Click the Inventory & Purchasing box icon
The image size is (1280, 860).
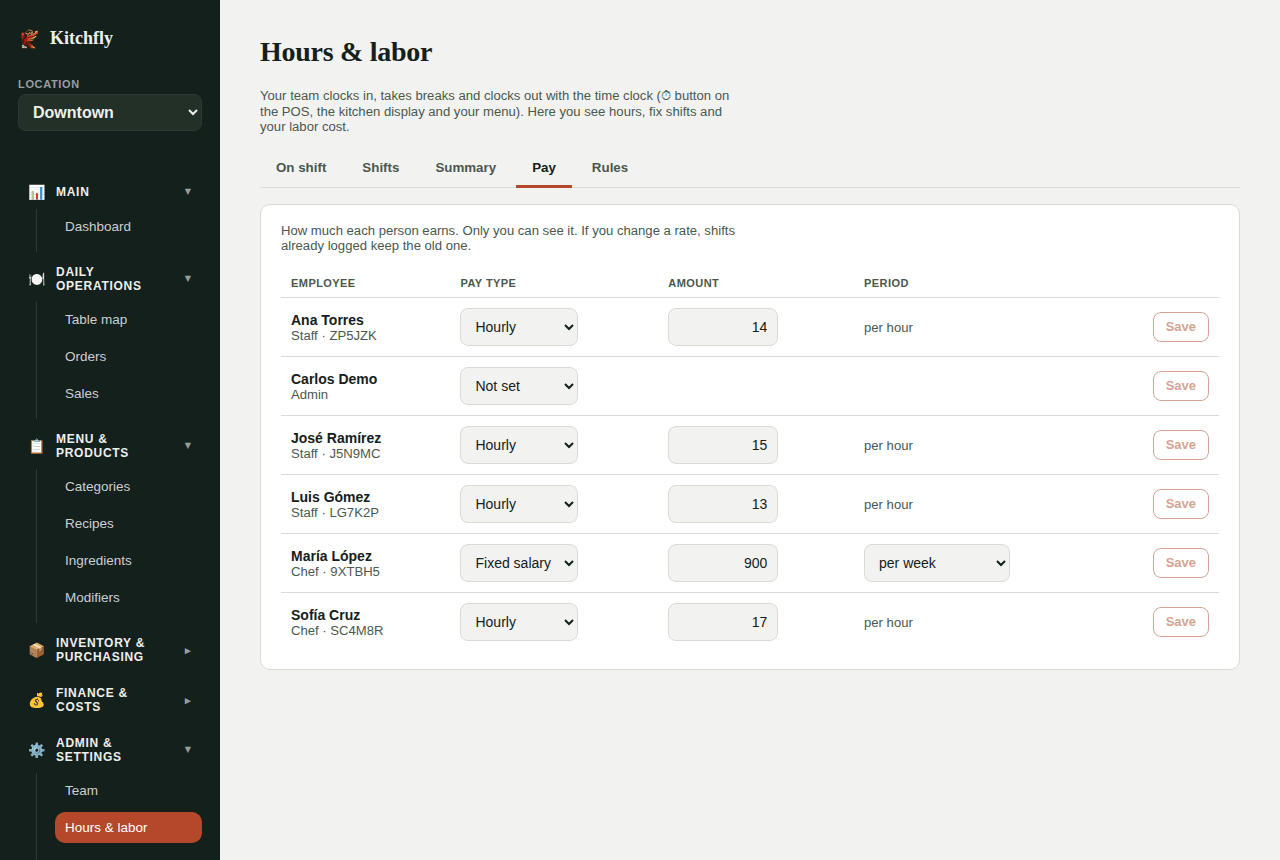37,650
